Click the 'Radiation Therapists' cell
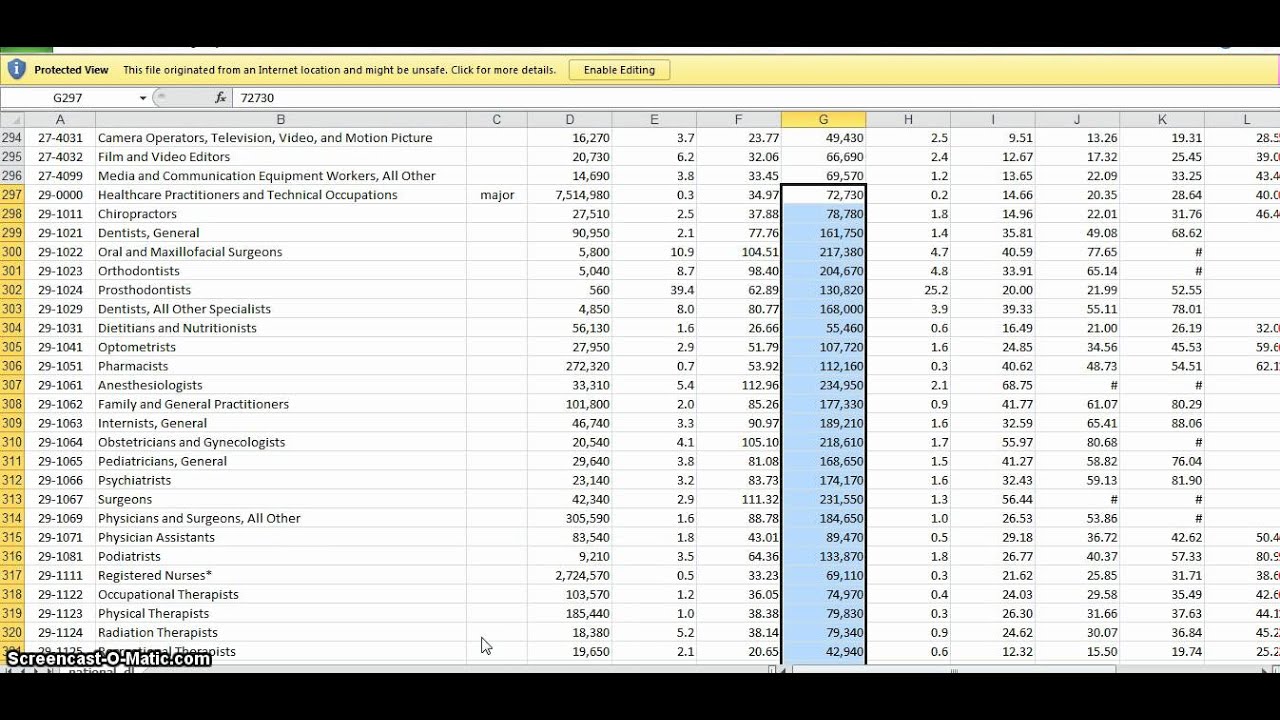 pos(281,632)
